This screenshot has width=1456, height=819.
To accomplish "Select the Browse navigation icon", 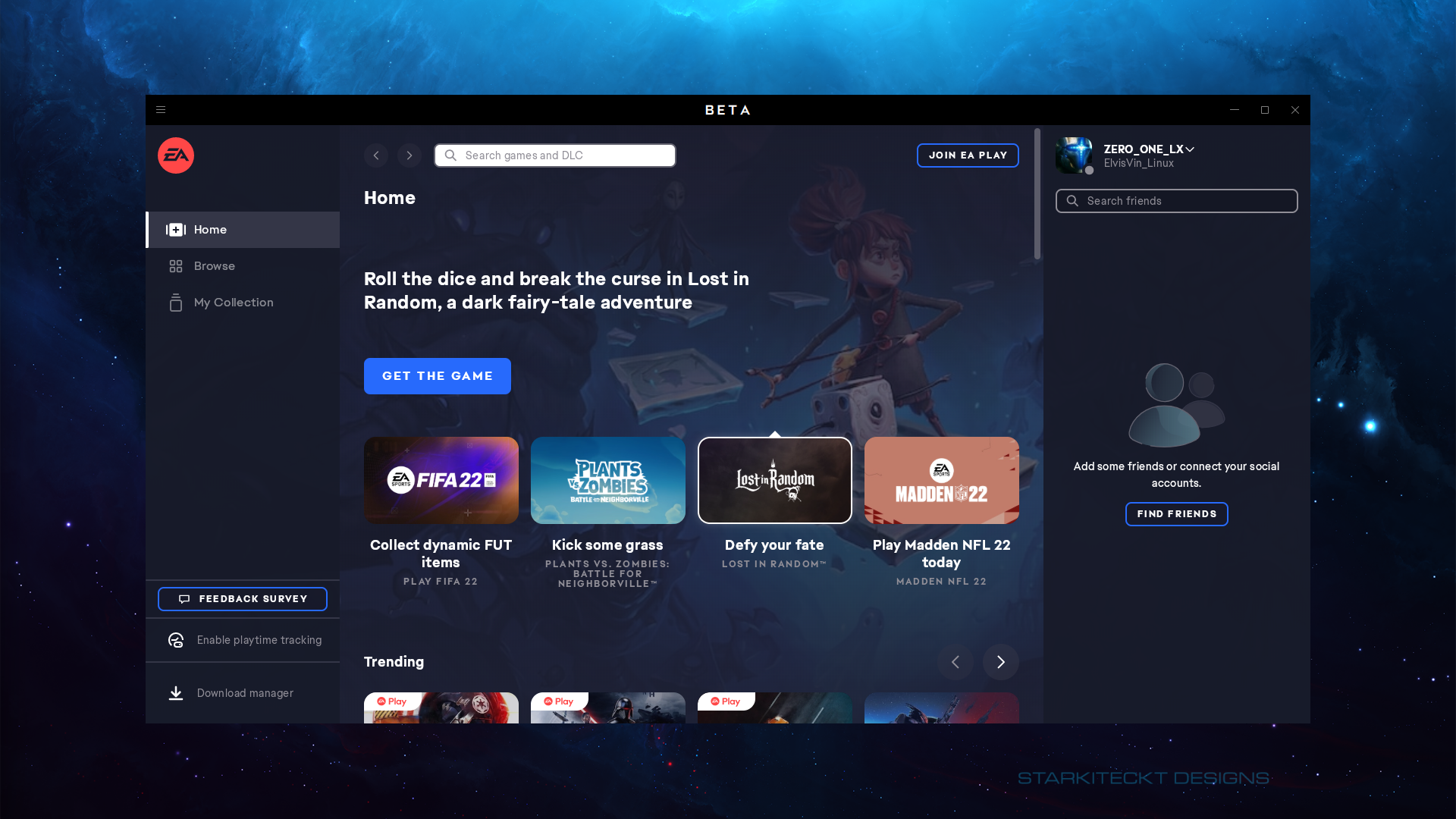I will (x=176, y=265).
